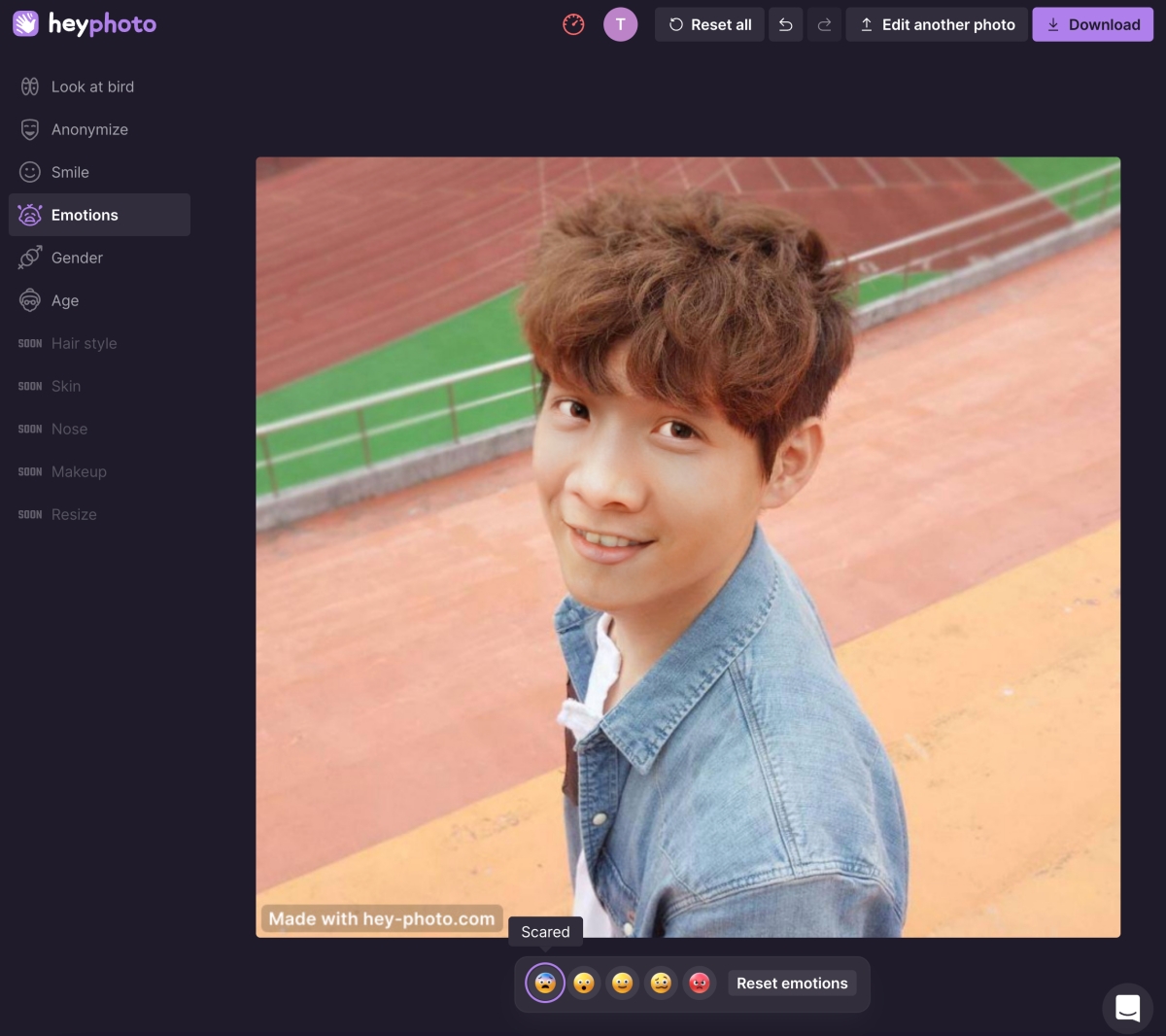Image resolution: width=1166 pixels, height=1036 pixels.
Task: Open Look at bird tool
Action: tap(99, 86)
